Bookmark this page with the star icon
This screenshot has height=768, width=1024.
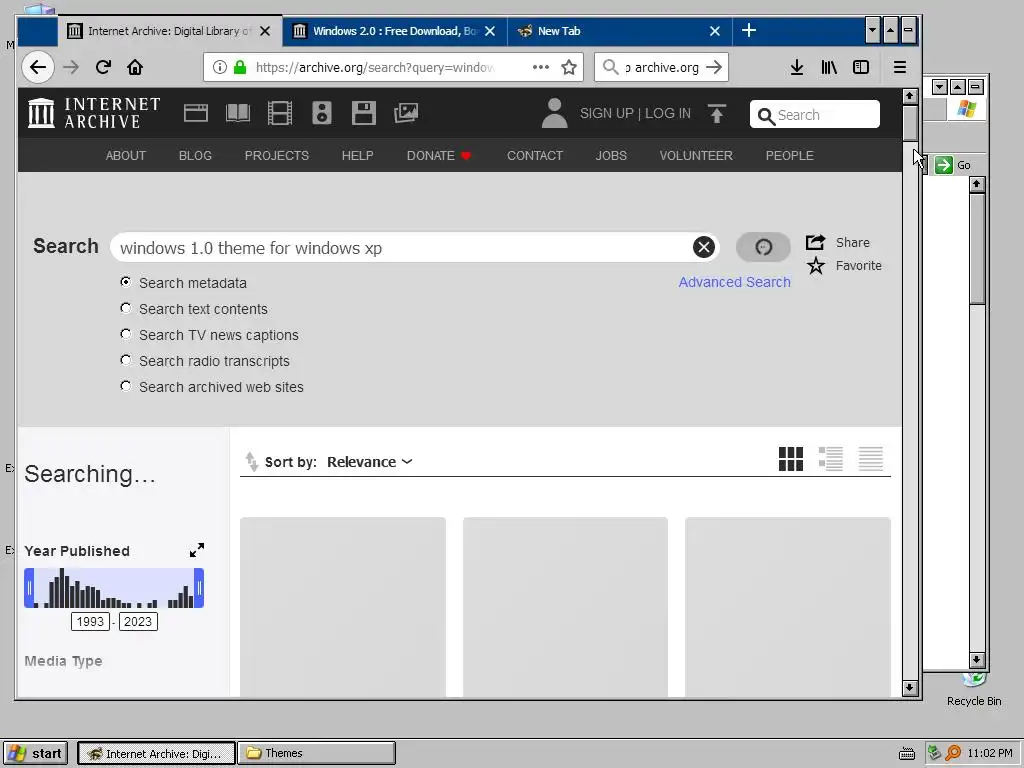569,67
